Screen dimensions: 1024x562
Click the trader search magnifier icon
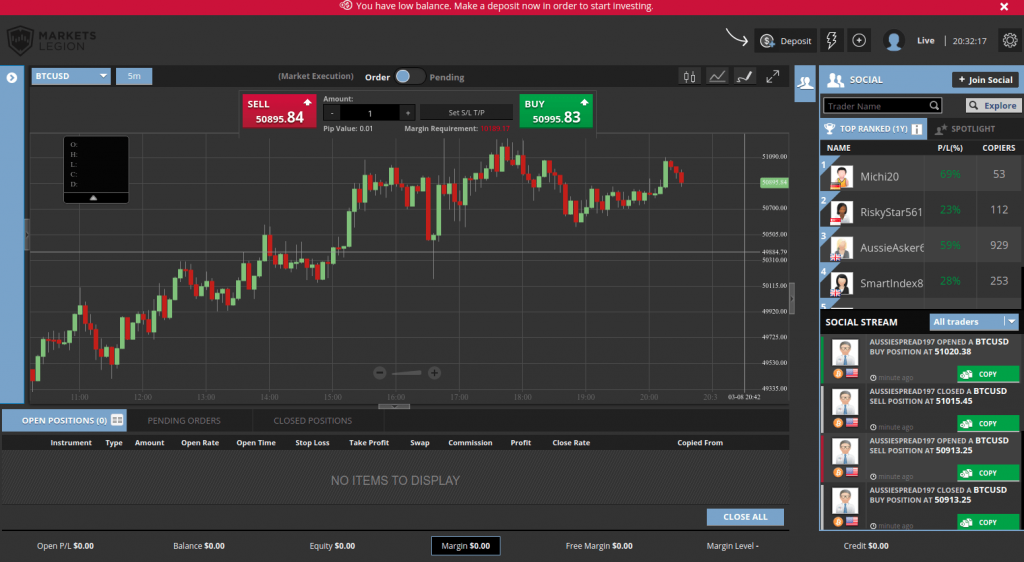(x=935, y=106)
